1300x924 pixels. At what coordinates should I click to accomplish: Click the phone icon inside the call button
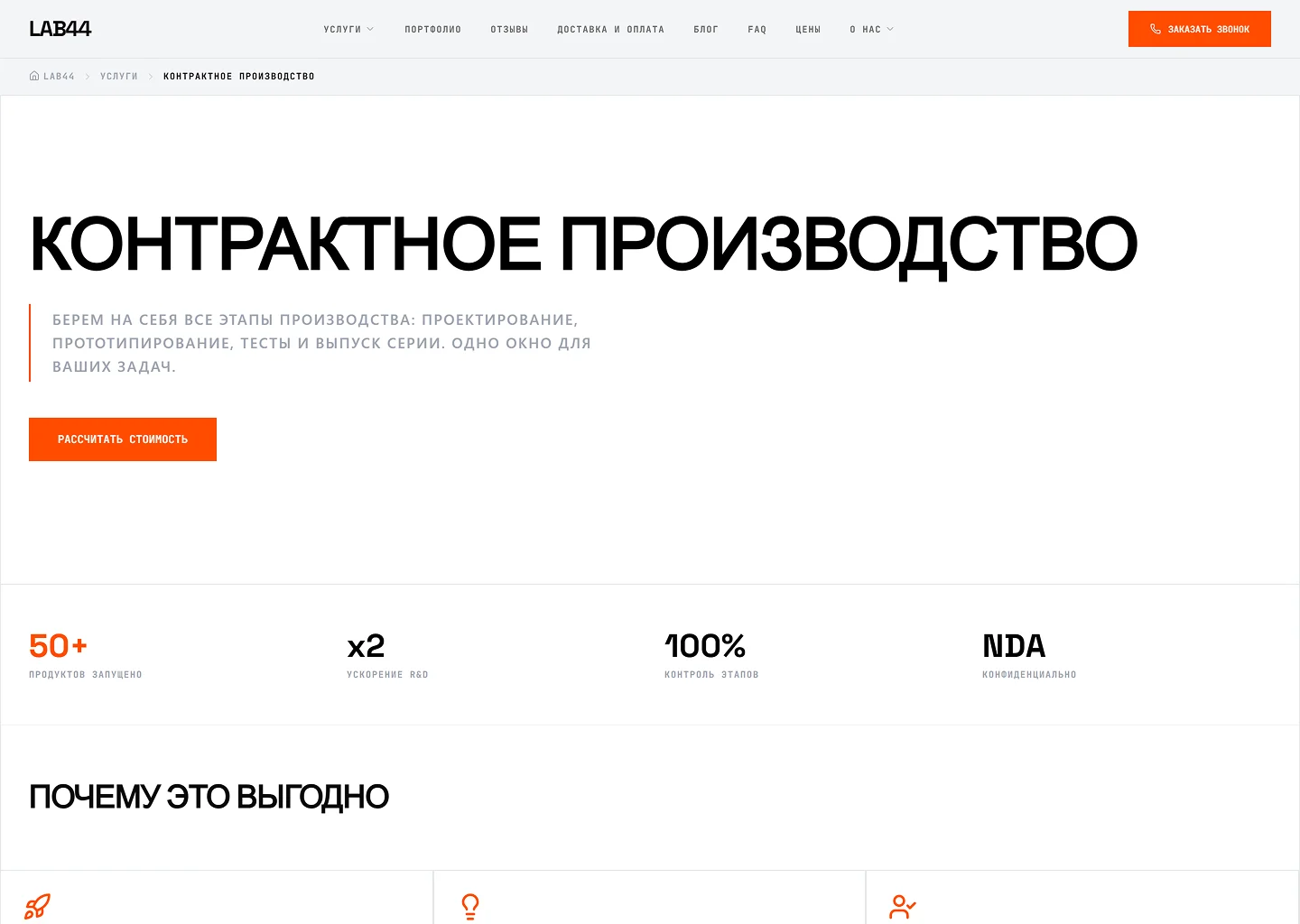coord(1156,28)
